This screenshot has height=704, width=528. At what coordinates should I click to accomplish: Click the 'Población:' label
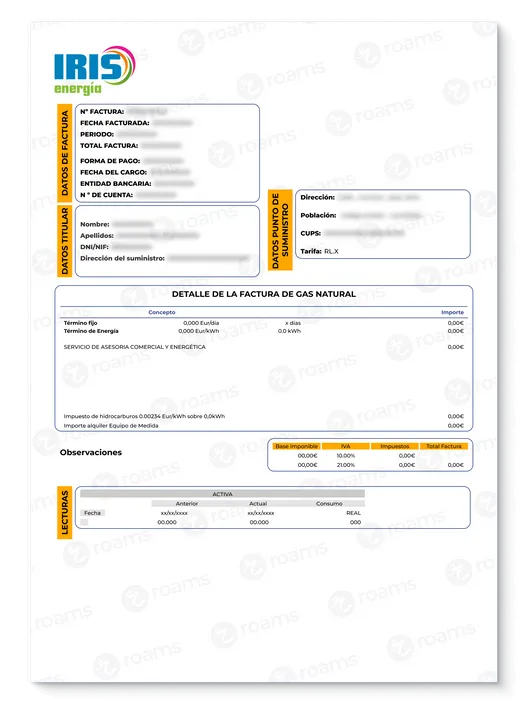pos(318,215)
